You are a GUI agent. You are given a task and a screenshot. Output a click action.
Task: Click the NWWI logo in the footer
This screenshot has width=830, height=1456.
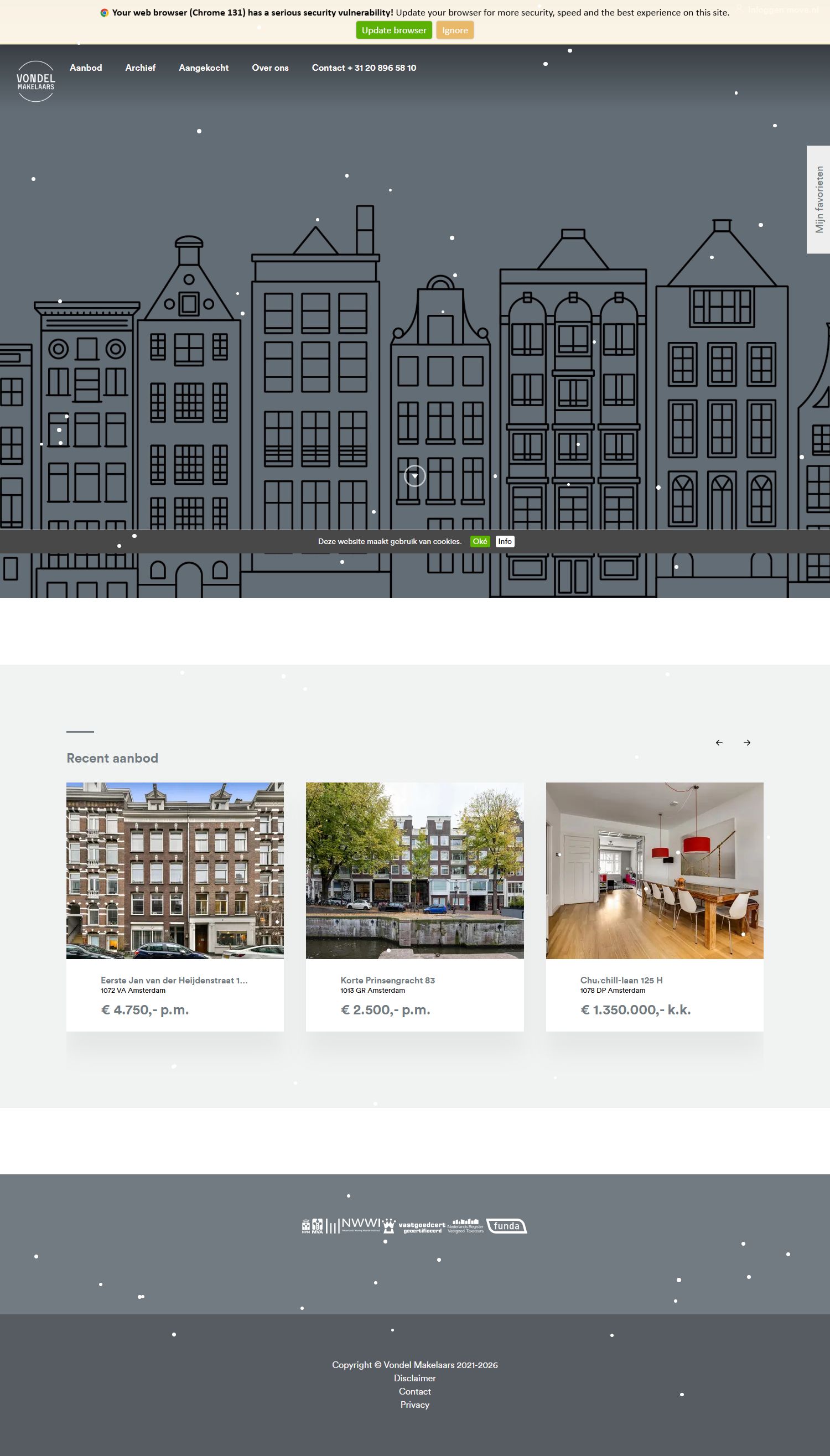(x=354, y=1226)
